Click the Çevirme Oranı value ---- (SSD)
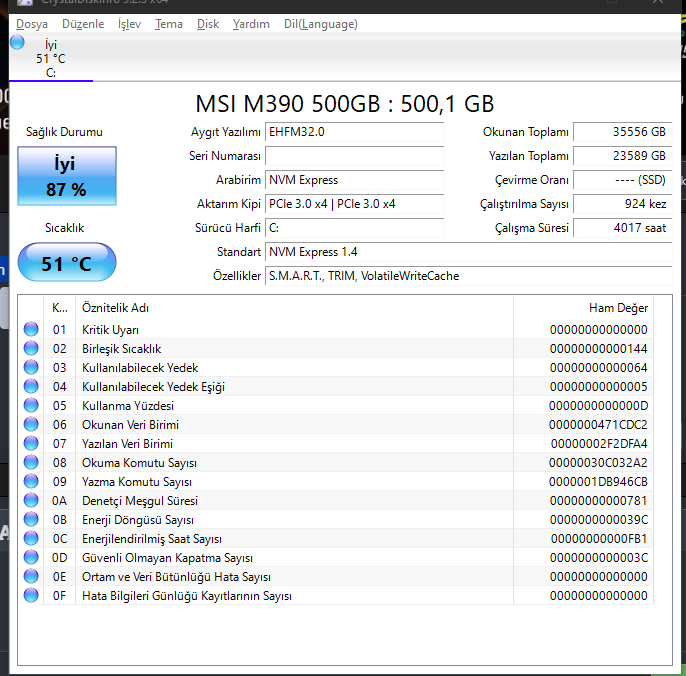The height and width of the screenshot is (676, 686). pos(623,180)
